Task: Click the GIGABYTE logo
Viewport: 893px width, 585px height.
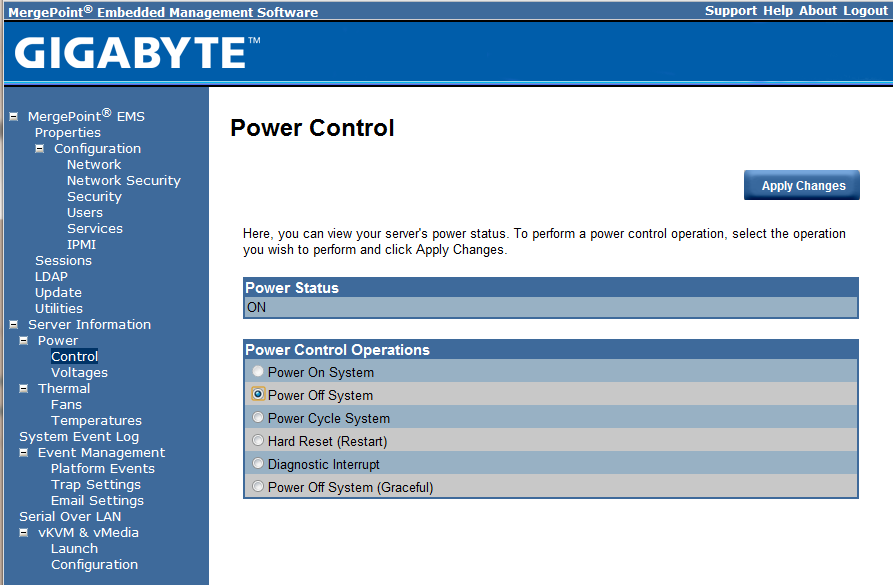Action: [x=137, y=53]
